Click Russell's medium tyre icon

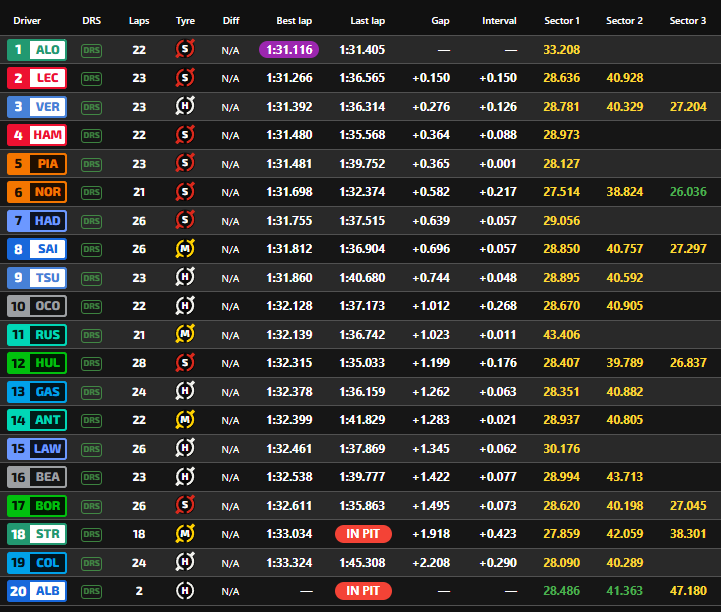185,334
